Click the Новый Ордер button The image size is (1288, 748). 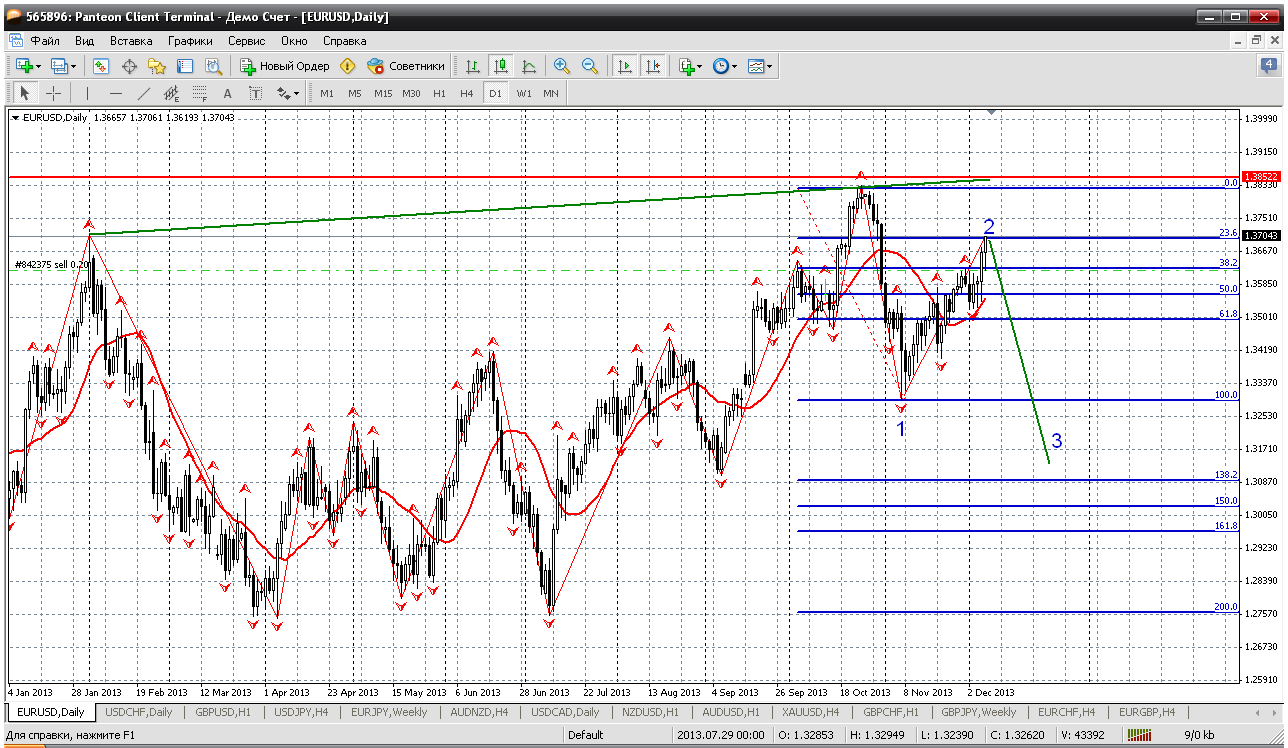tap(285, 66)
